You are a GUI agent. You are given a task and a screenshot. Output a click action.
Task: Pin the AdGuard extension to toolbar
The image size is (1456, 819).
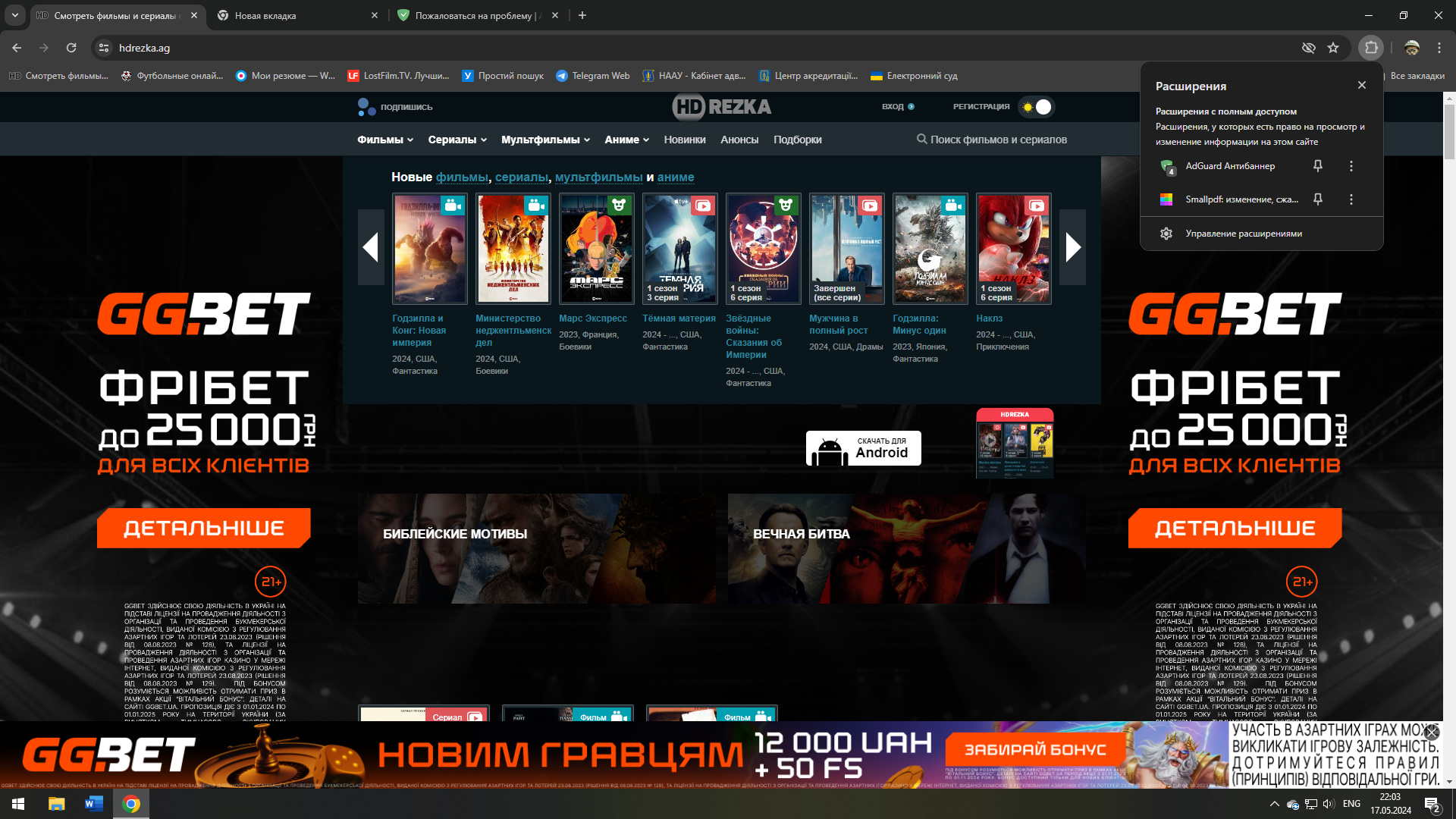[1317, 166]
